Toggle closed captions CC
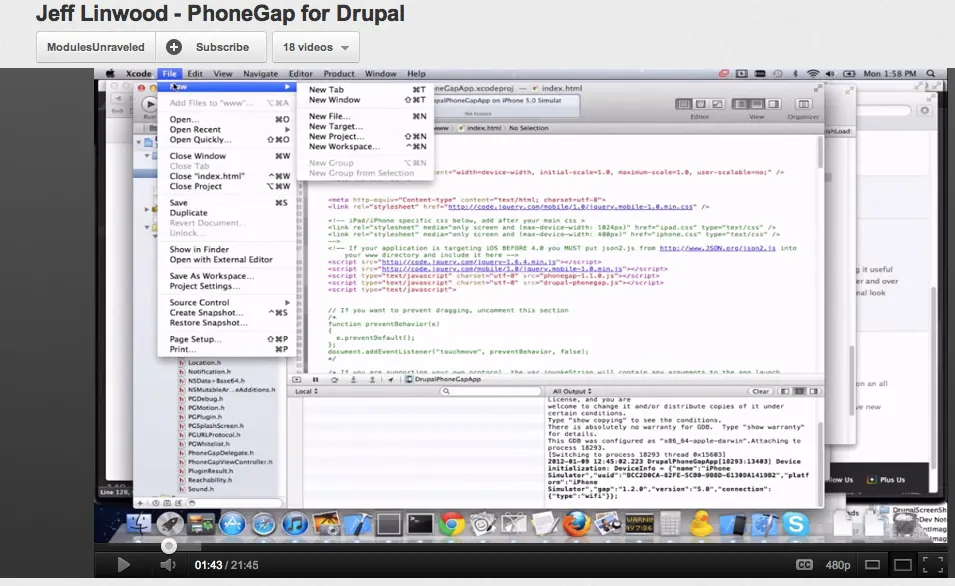This screenshot has width=955, height=586. pyautogui.click(x=804, y=565)
